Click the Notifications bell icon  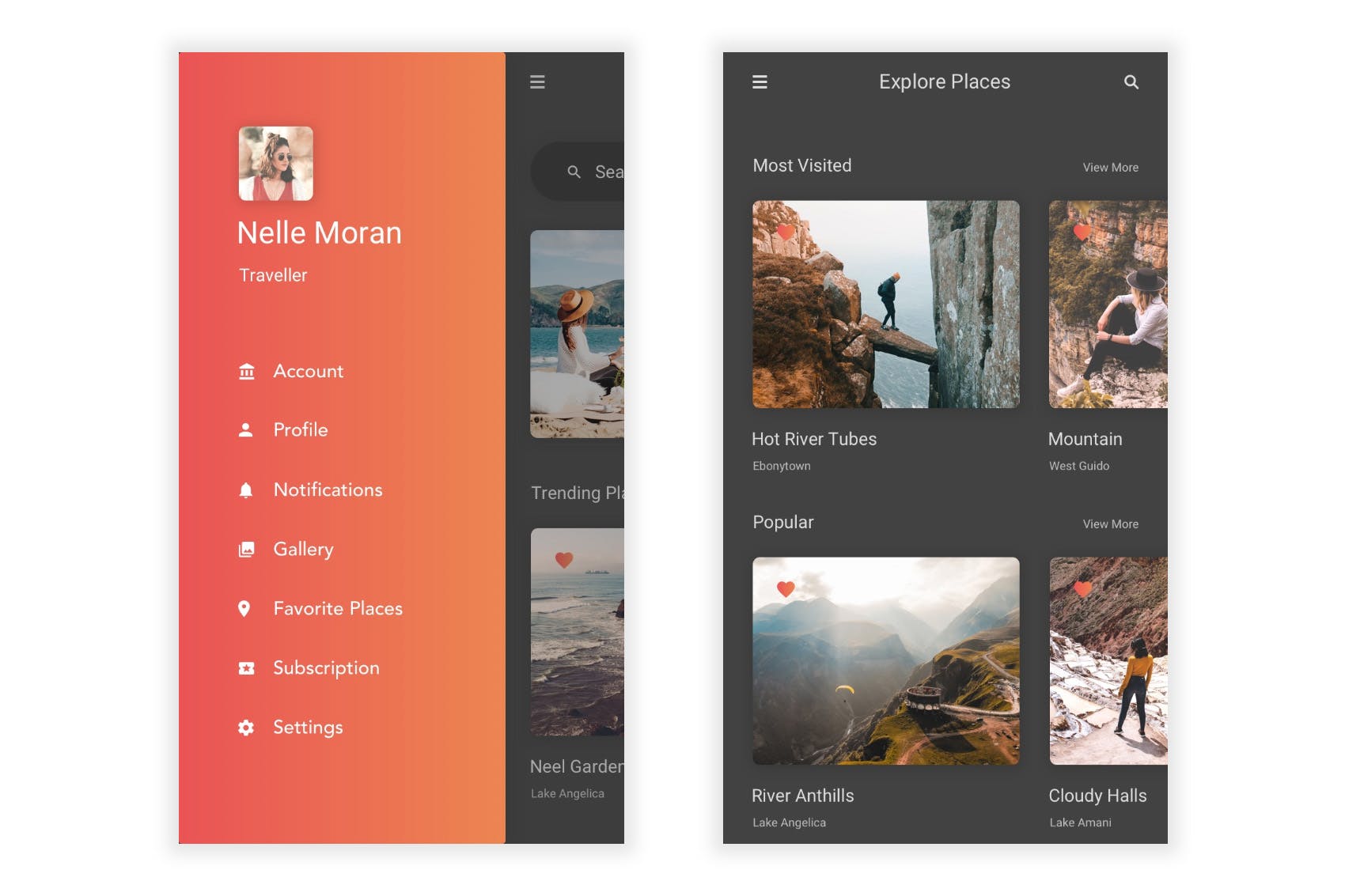pyautogui.click(x=246, y=490)
